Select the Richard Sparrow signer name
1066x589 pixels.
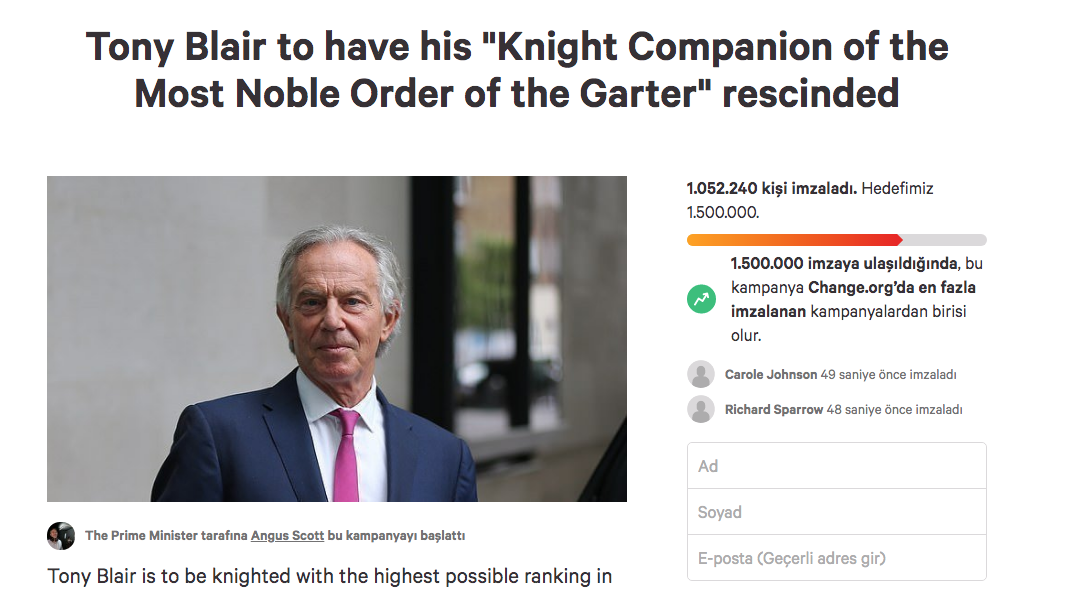click(773, 410)
